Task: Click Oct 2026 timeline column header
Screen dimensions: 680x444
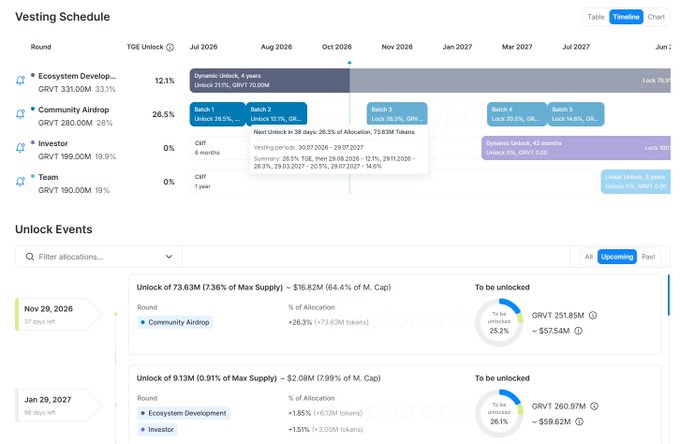Action: (x=337, y=47)
